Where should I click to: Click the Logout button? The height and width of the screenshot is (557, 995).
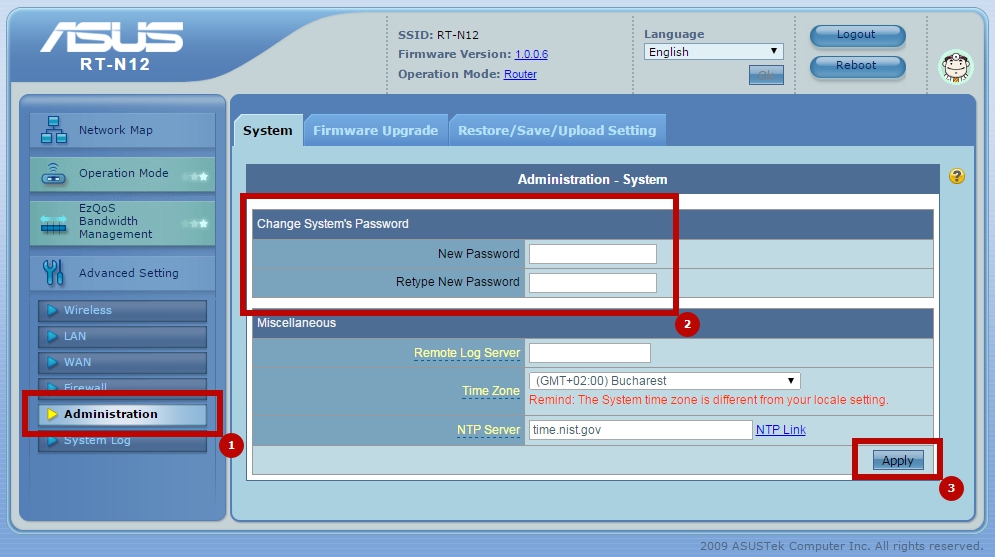point(857,36)
